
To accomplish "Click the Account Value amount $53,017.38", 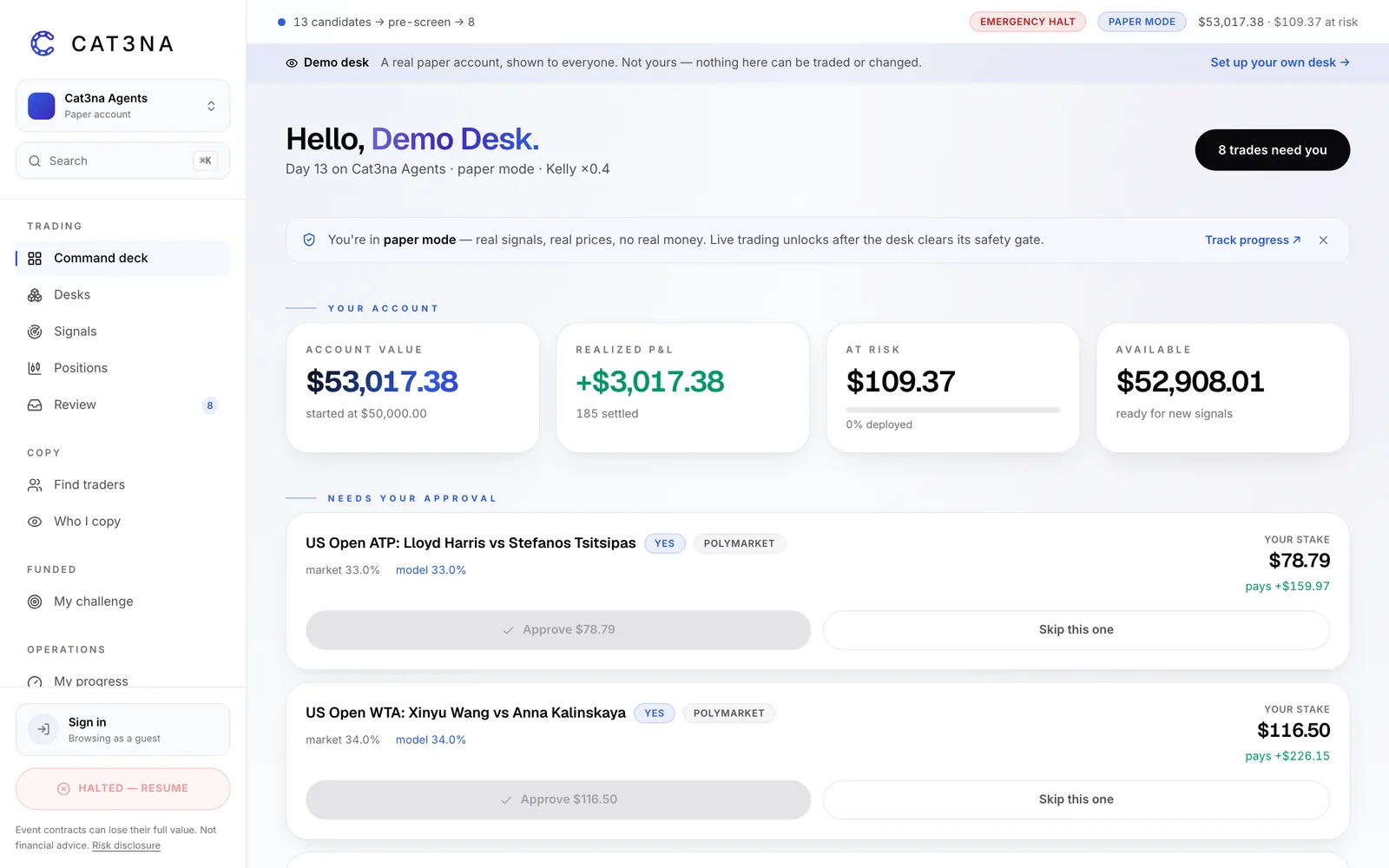I will click(x=382, y=381).
